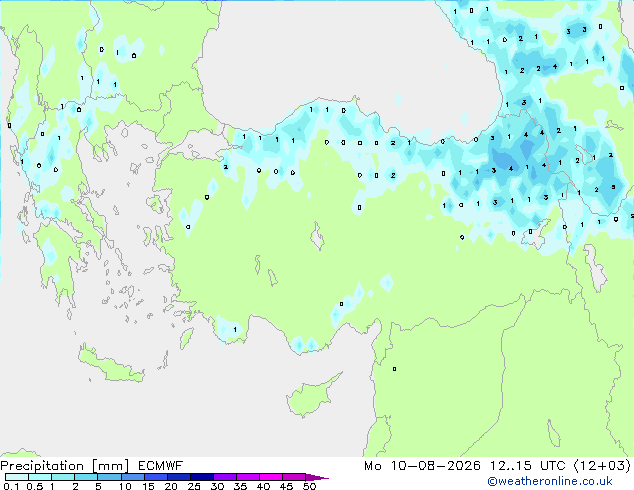The height and width of the screenshot is (490, 634).
Task: Click the '30' legend scale label
Action: coord(217,486)
